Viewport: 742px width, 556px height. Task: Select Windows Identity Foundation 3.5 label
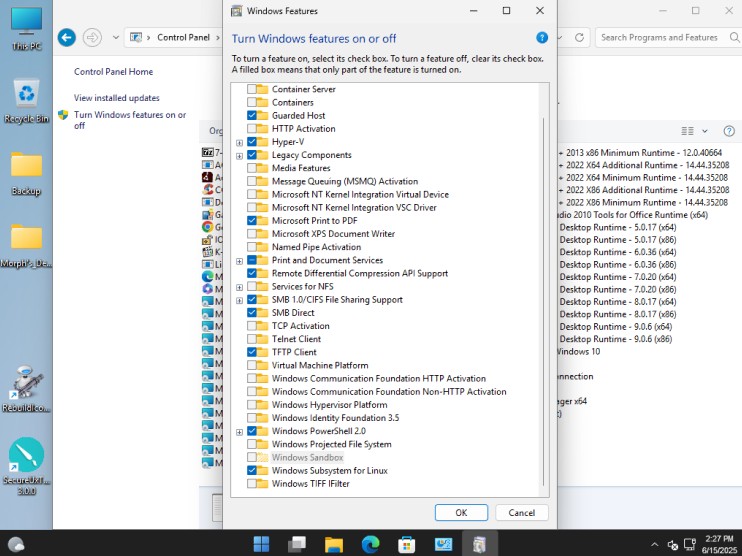pos(336,418)
